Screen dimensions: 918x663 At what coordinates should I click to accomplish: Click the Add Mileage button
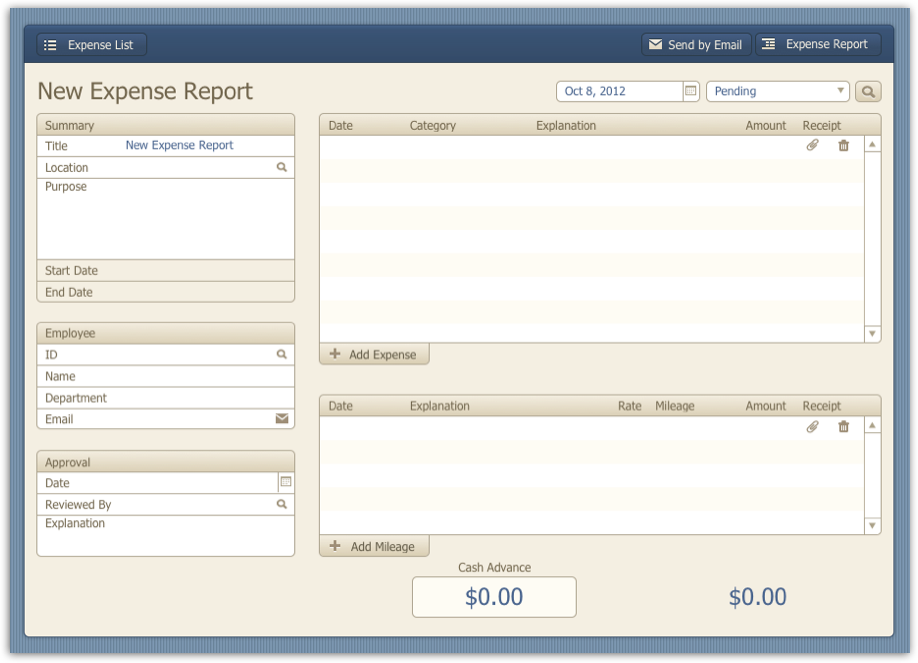coord(374,546)
